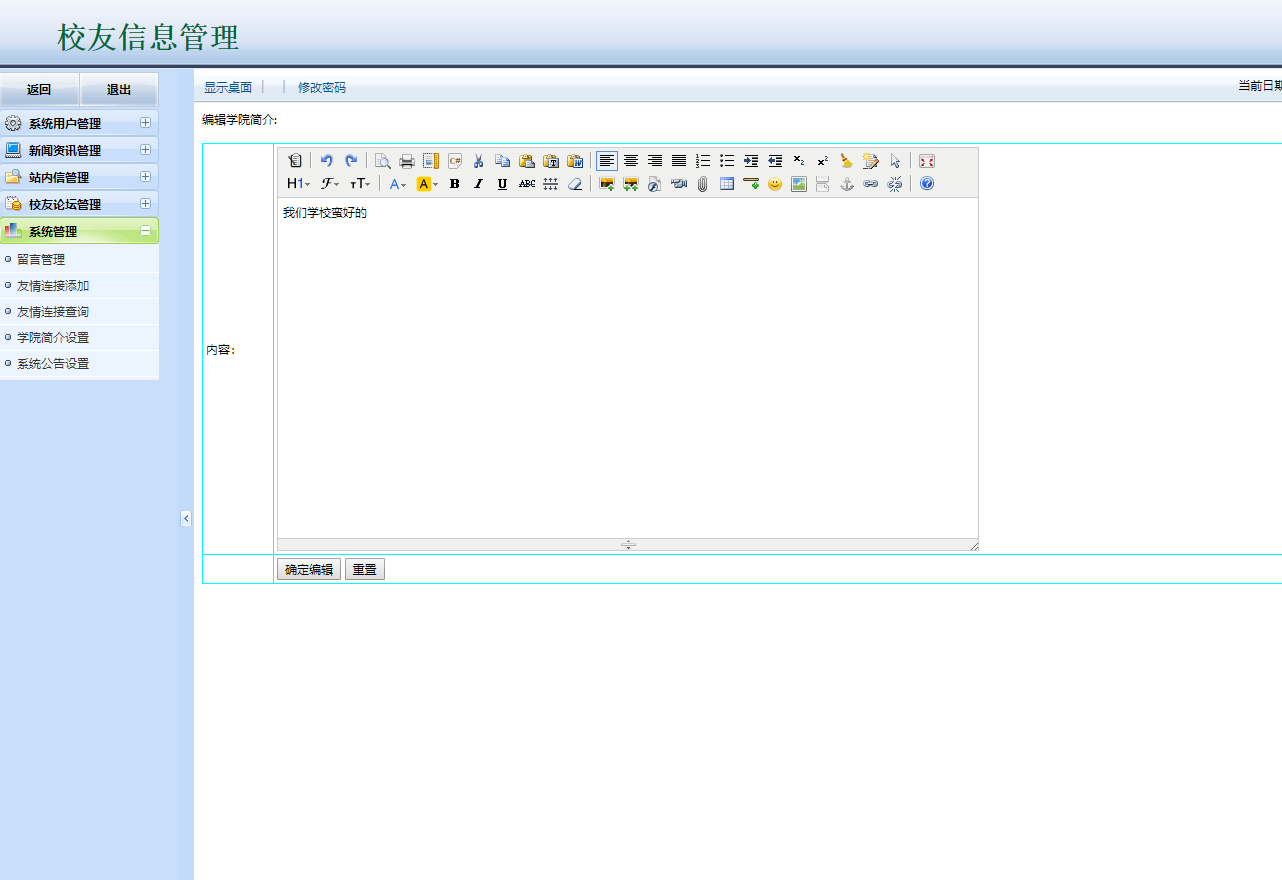
Task: Click the 确定编辑 button
Action: click(309, 570)
